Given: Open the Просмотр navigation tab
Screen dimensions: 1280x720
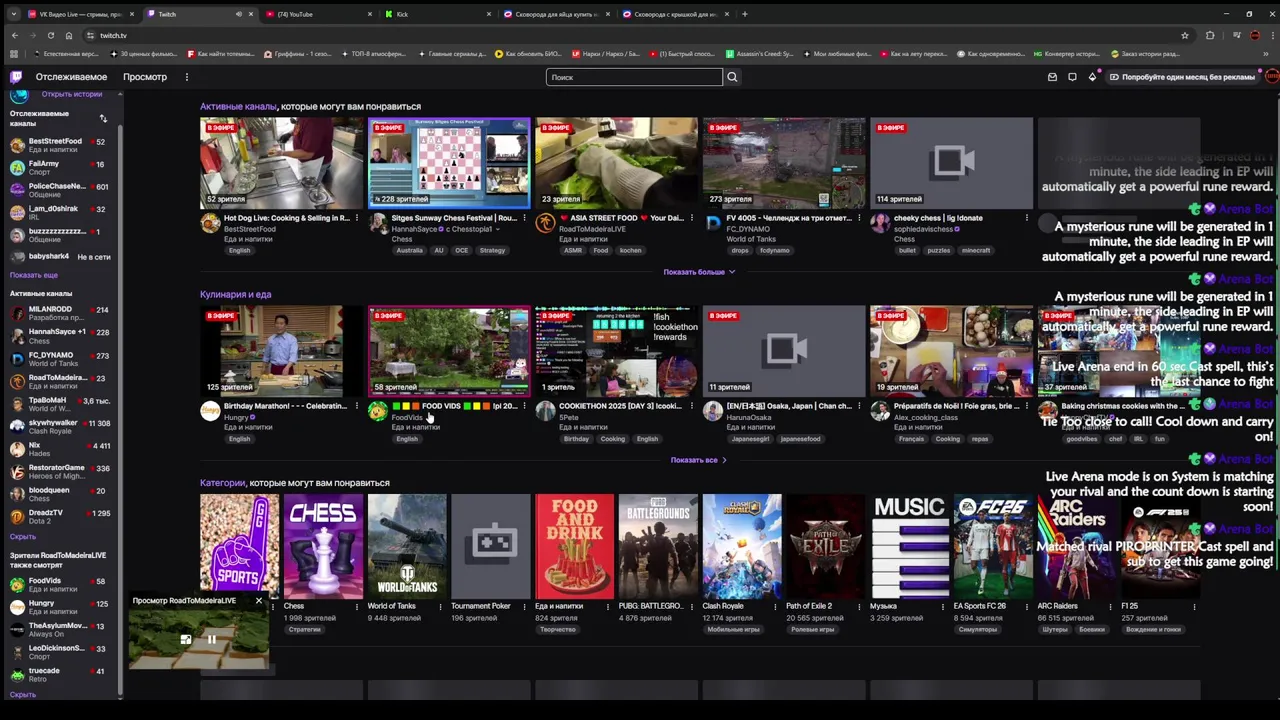Looking at the screenshot, I should (145, 77).
